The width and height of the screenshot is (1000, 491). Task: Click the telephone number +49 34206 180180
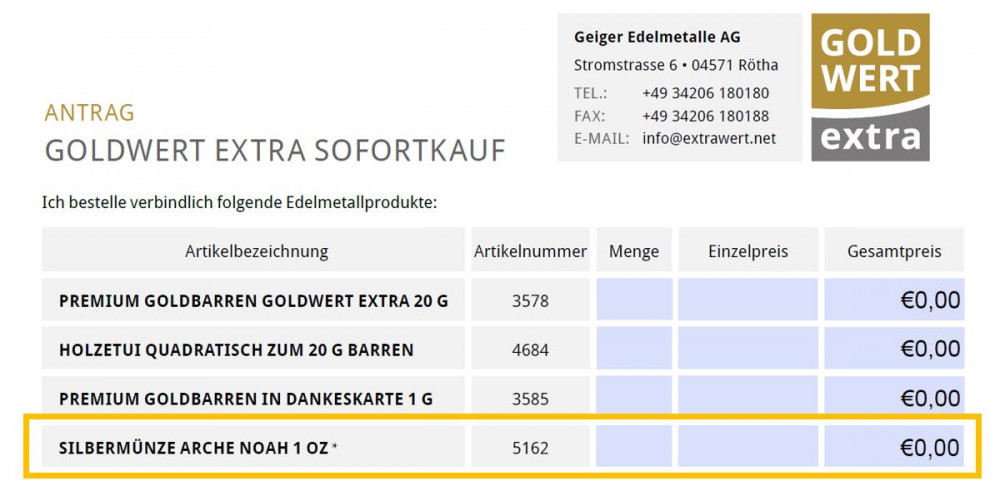(705, 93)
